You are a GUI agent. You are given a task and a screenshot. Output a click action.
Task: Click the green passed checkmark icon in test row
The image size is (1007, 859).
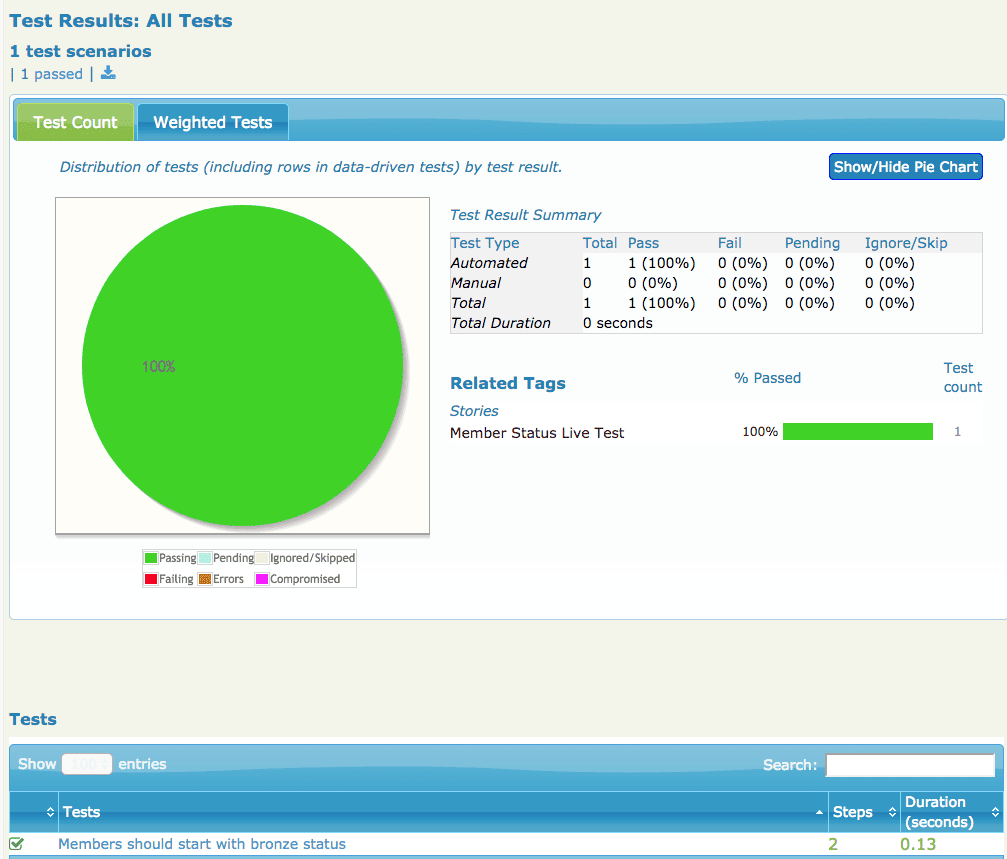(17, 844)
